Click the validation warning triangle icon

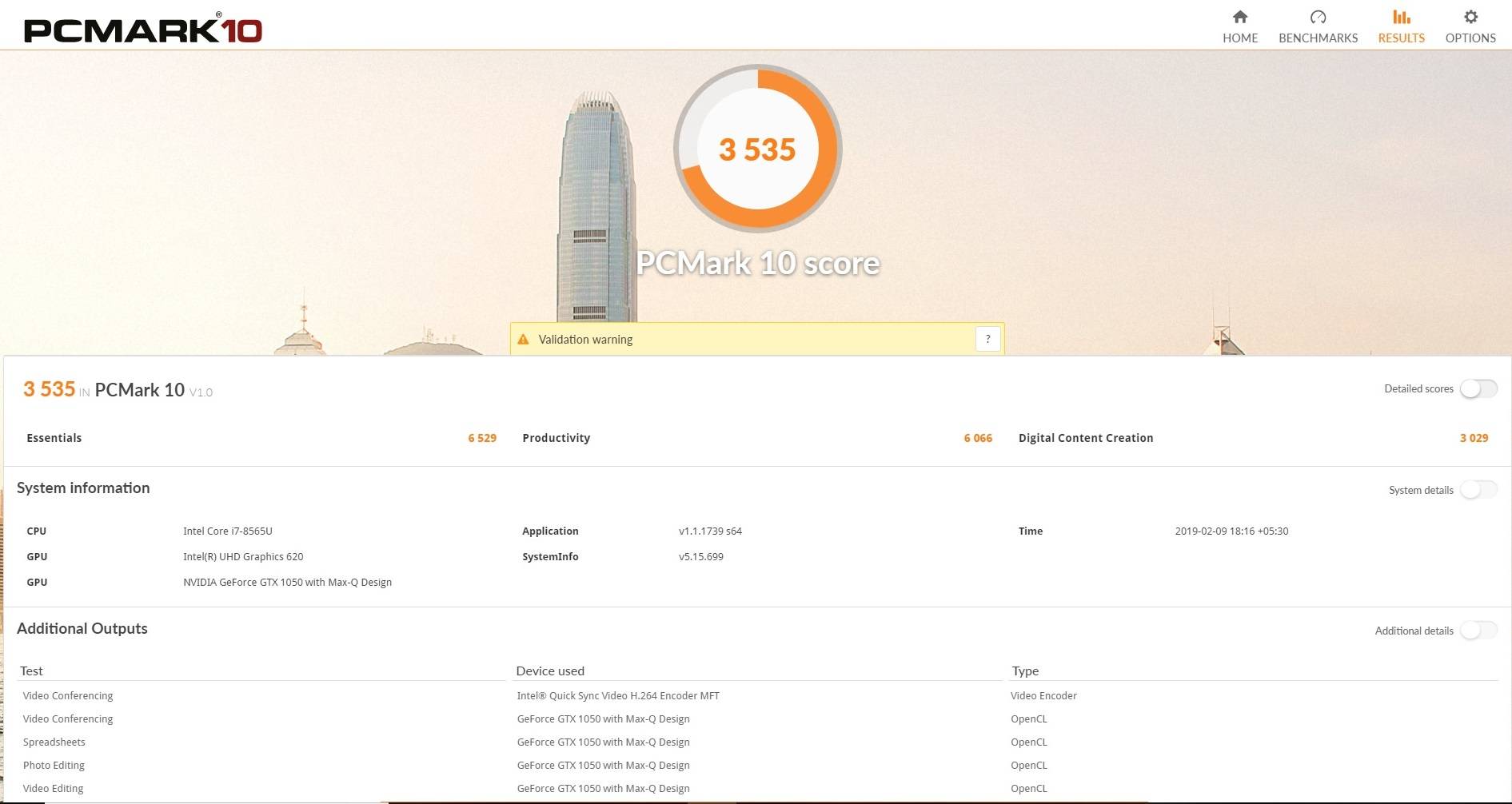(523, 340)
